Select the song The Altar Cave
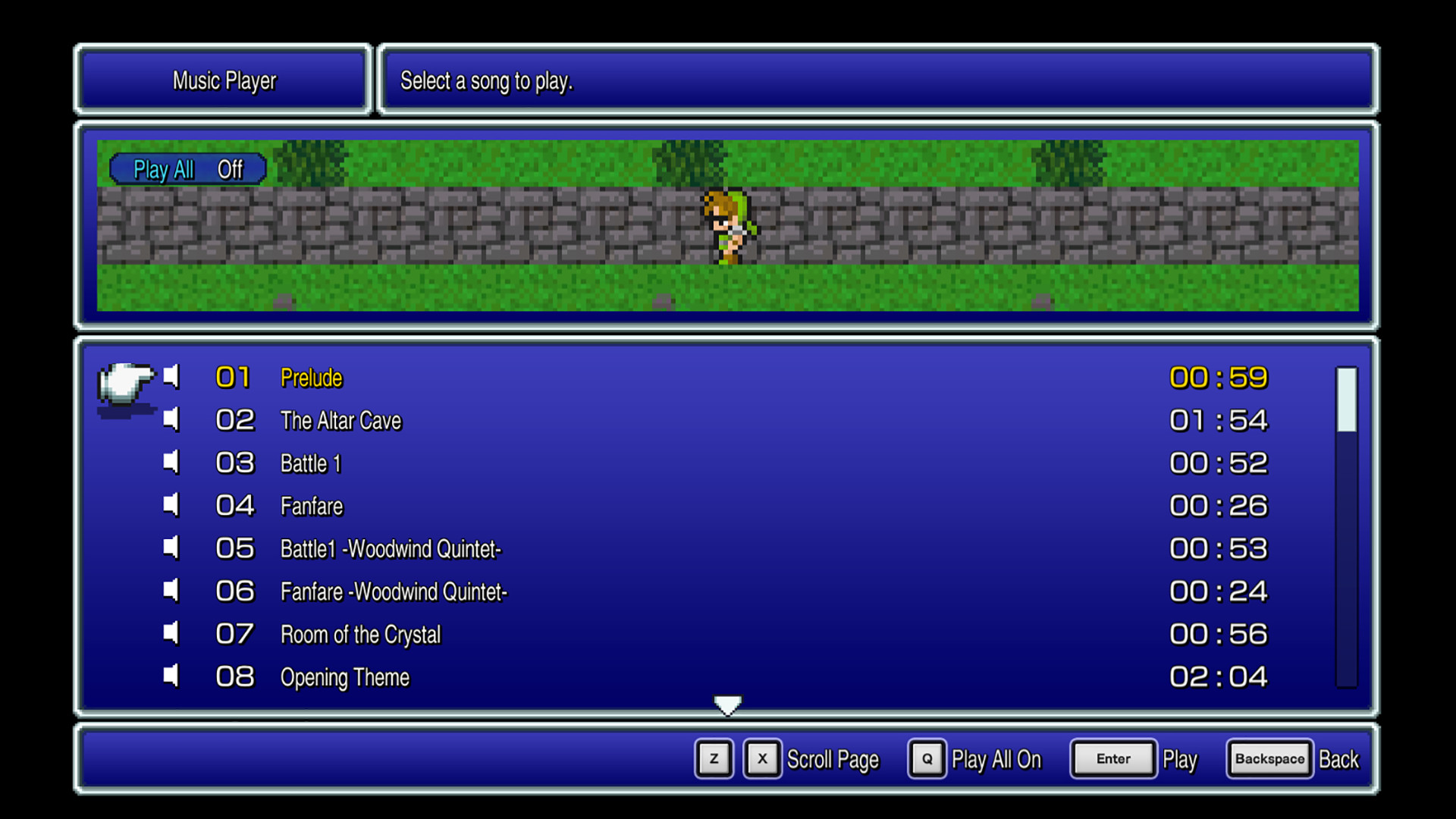The height and width of the screenshot is (819, 1456). (x=340, y=421)
